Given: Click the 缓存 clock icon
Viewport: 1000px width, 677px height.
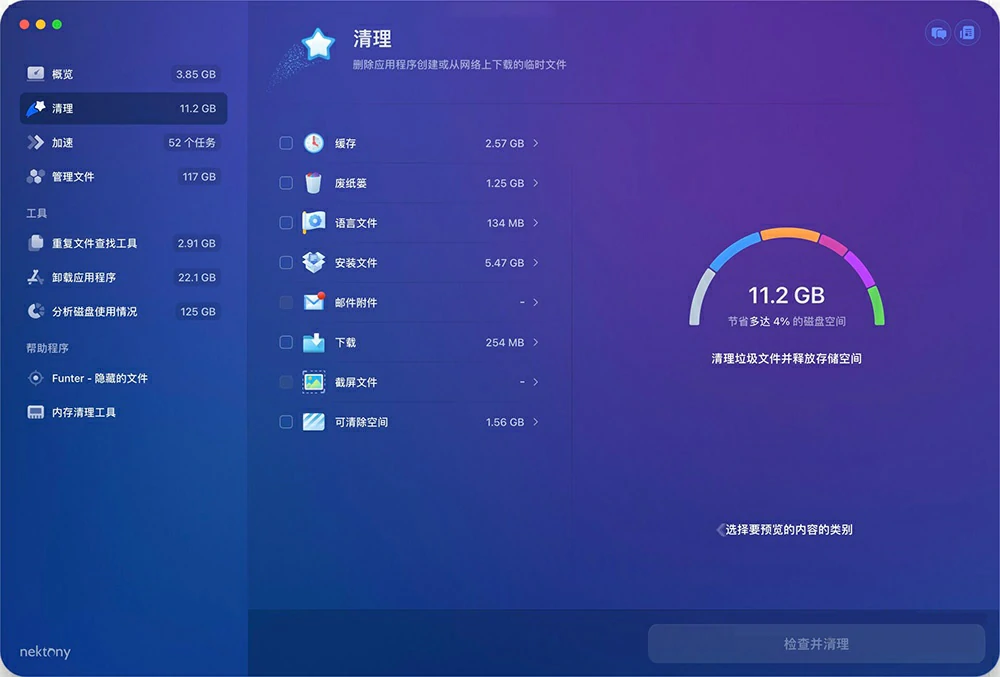Looking at the screenshot, I should click(314, 143).
